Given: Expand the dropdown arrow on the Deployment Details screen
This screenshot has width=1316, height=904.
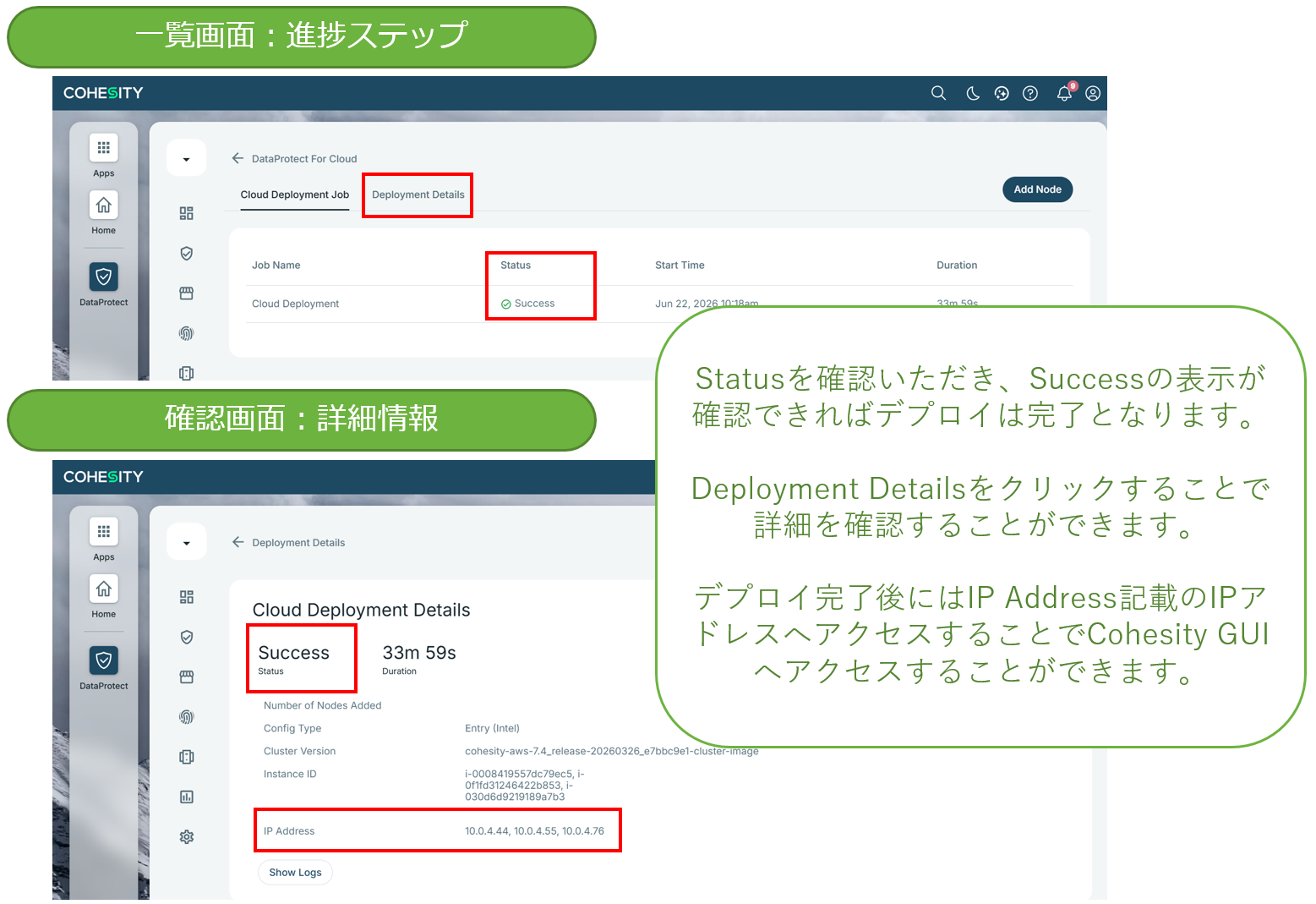Looking at the screenshot, I should click(x=187, y=542).
